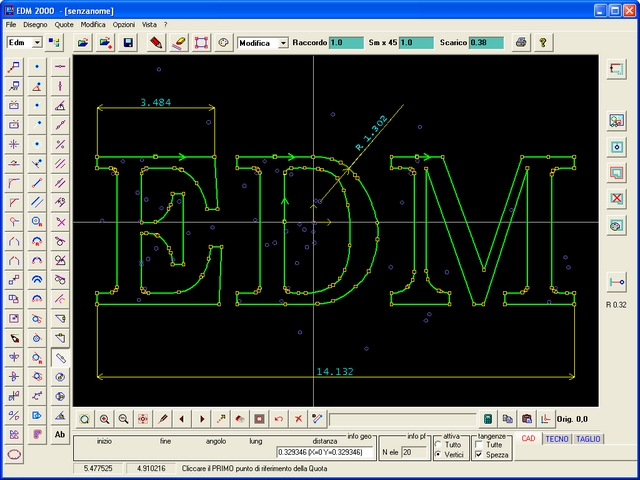This screenshot has width=640, height=480.
Task: Click the N ele field showing 20
Action: click(414, 452)
